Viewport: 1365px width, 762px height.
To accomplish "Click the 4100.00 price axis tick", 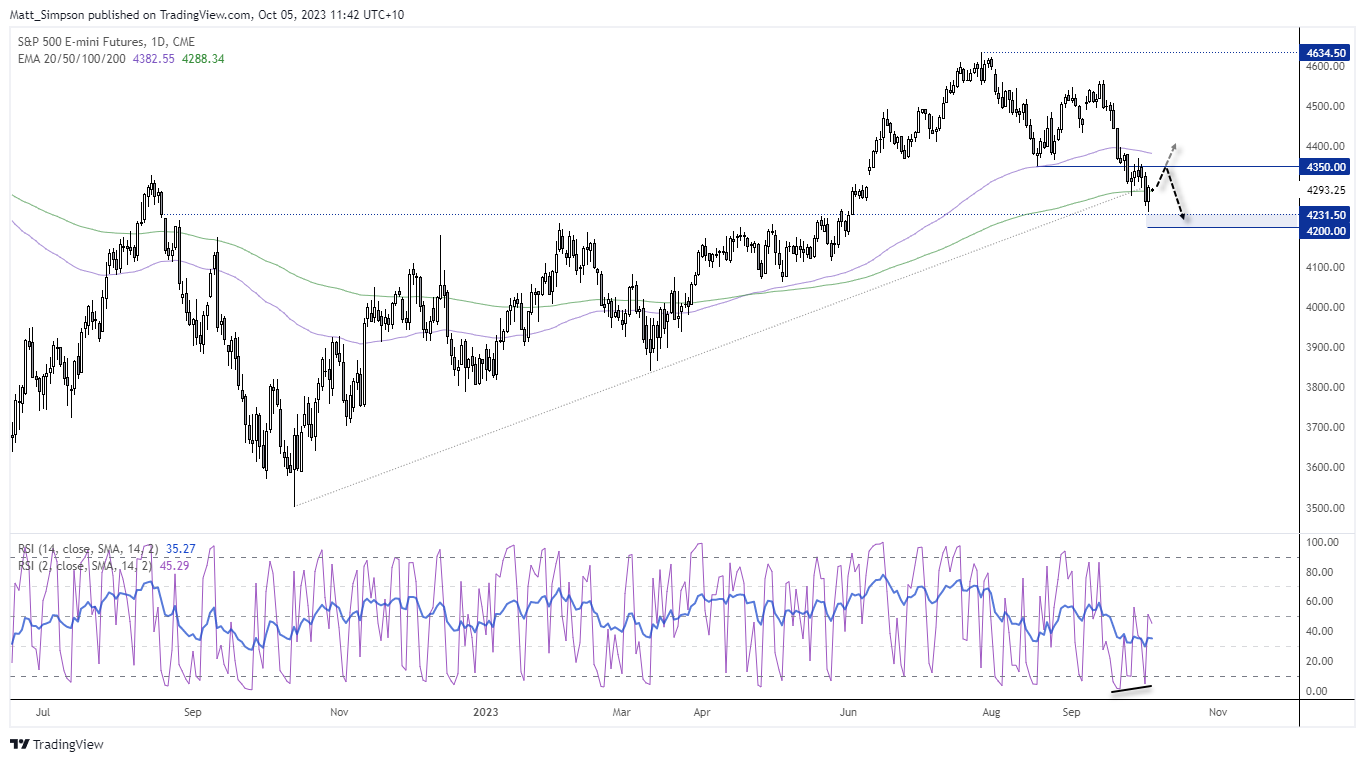I will pos(1326,267).
